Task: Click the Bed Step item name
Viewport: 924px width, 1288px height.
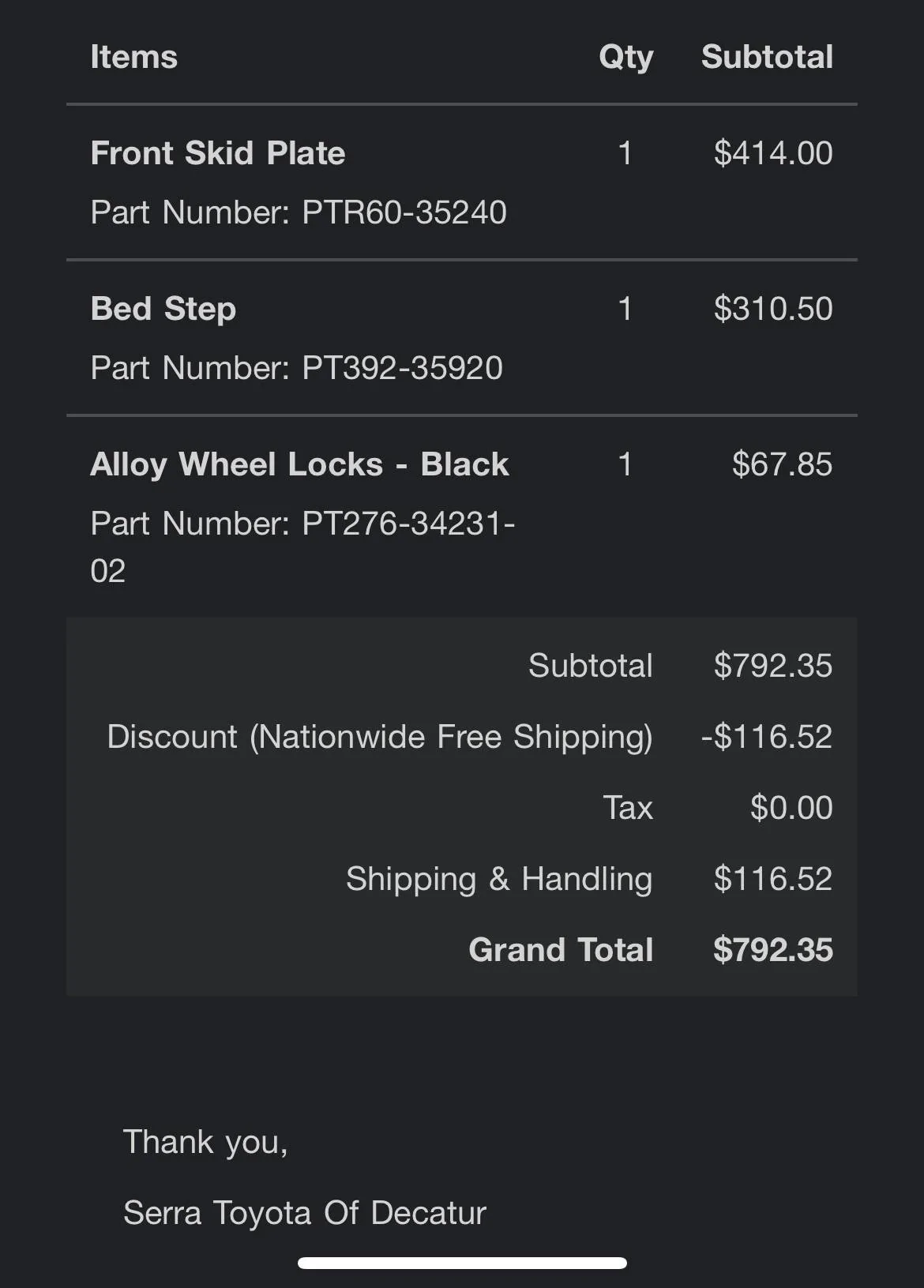Action: pos(163,309)
